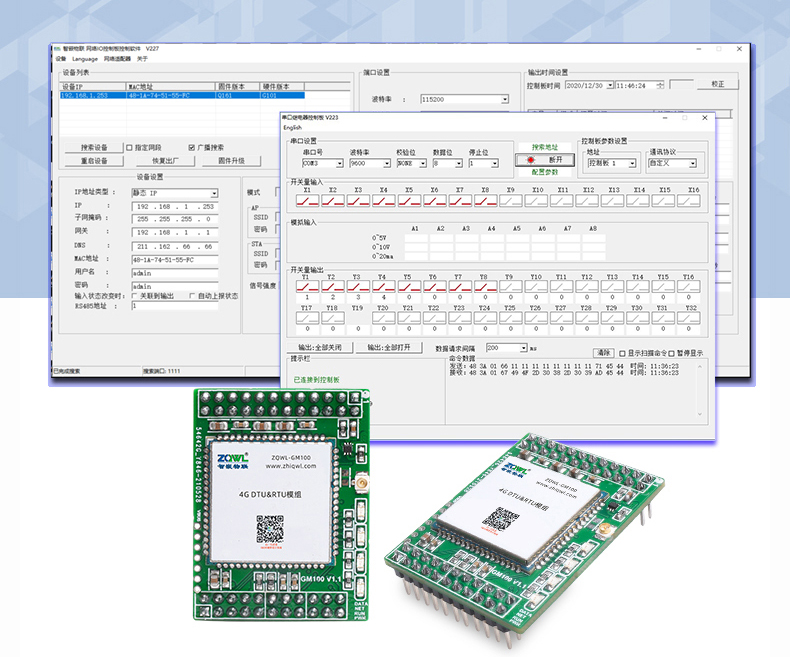Uncheck the 广播搜索 checkbox

click(192, 147)
